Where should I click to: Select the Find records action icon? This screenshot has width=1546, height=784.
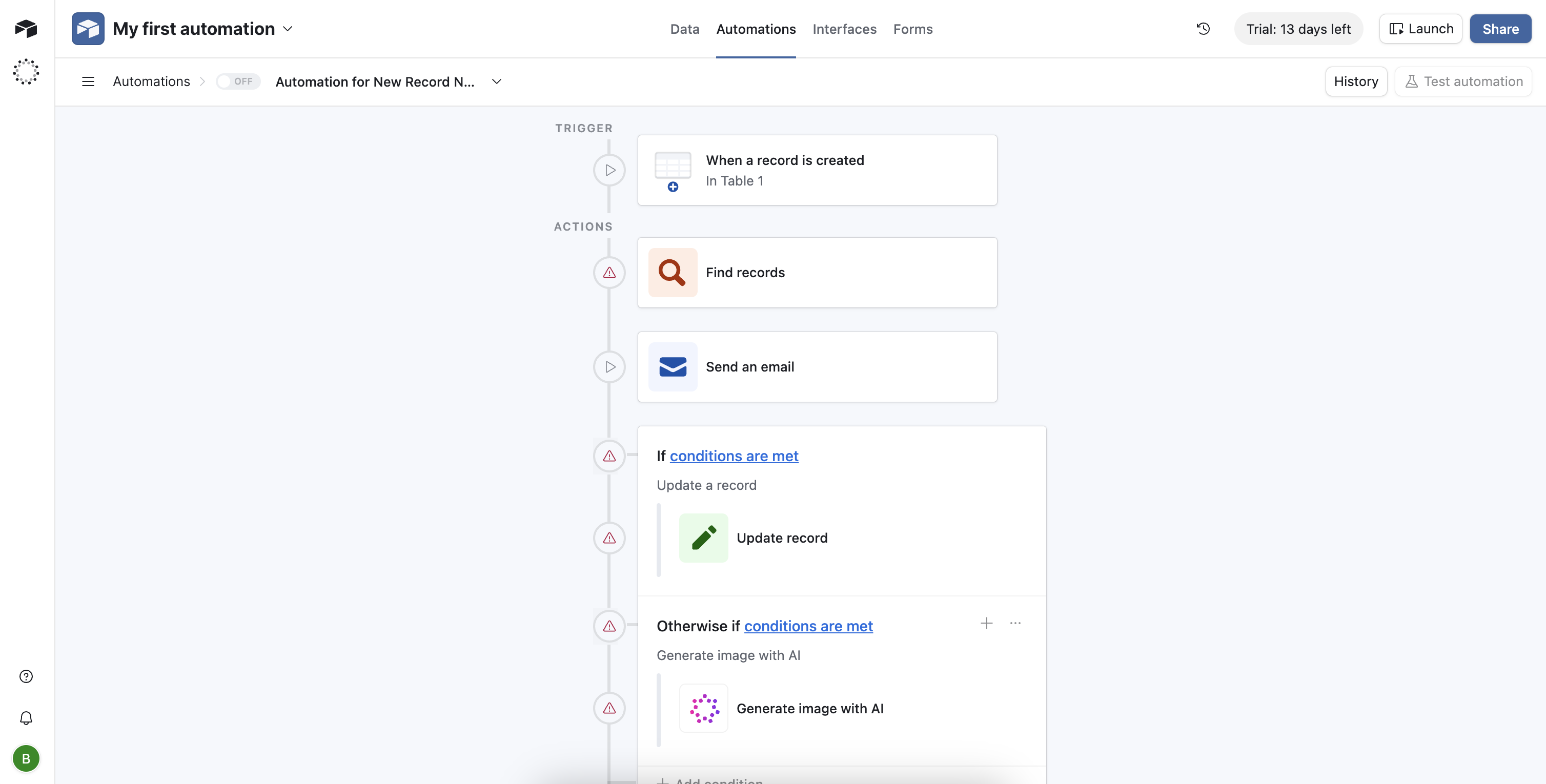pos(672,272)
